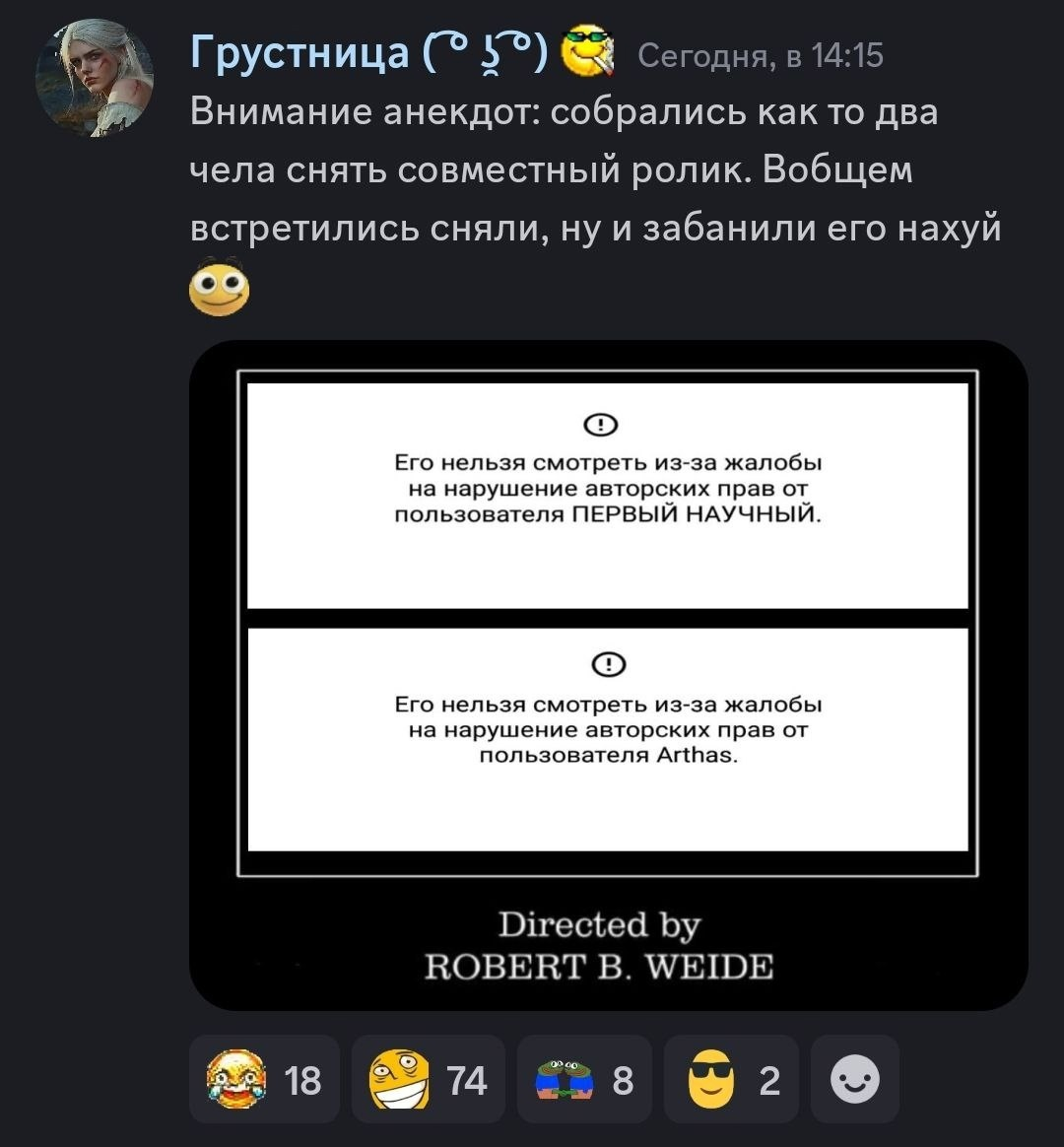Toggle the reaction with count 18

point(264,1079)
